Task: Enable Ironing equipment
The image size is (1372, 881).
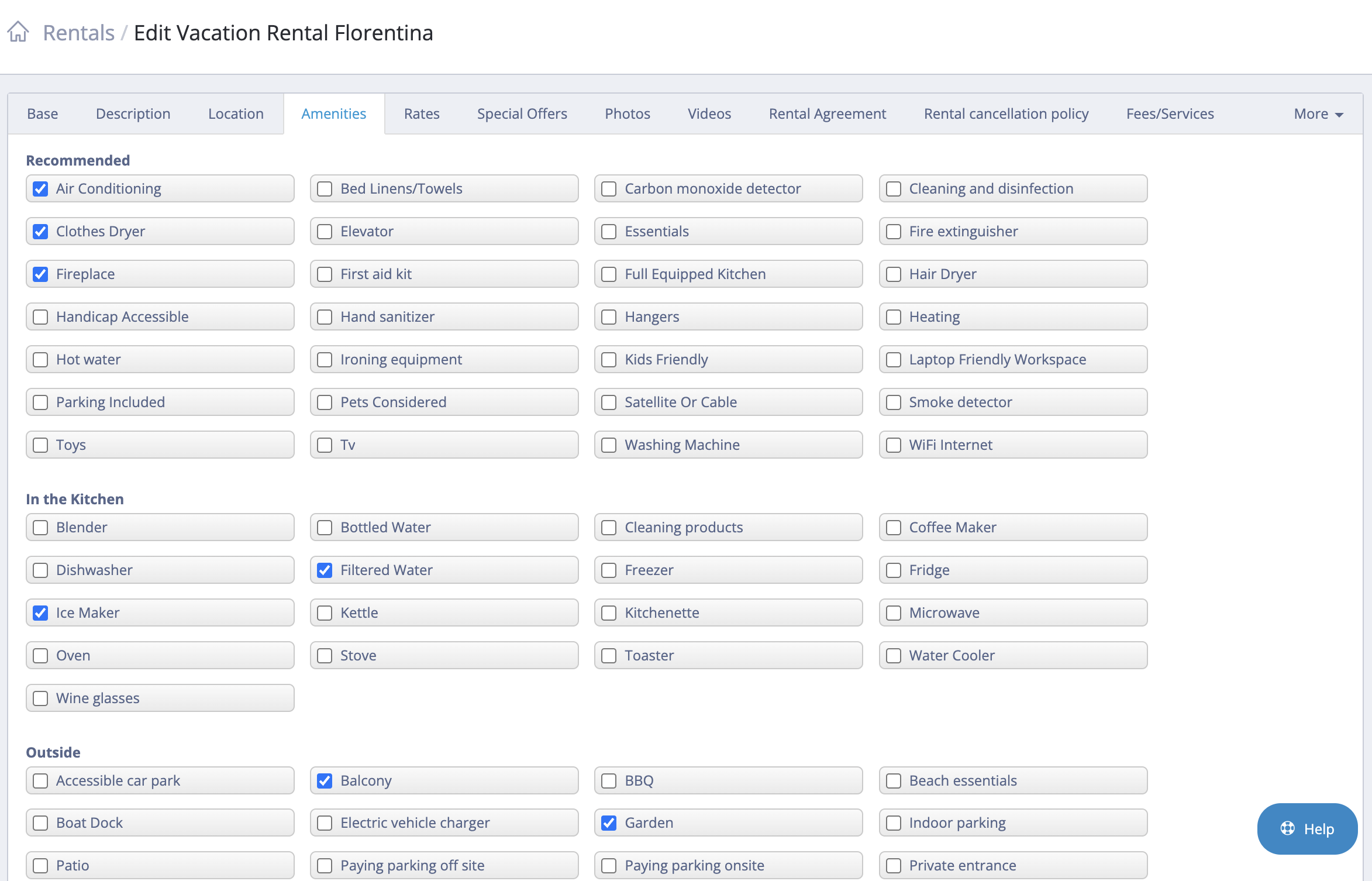Action: pos(325,360)
